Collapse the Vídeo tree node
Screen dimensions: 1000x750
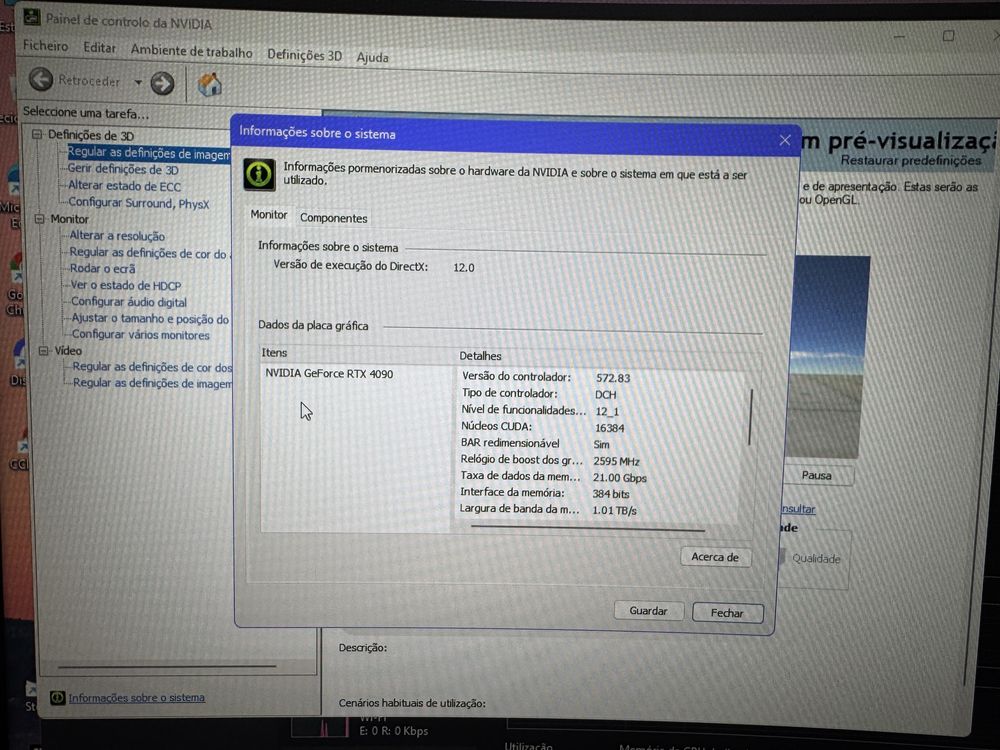(x=43, y=351)
